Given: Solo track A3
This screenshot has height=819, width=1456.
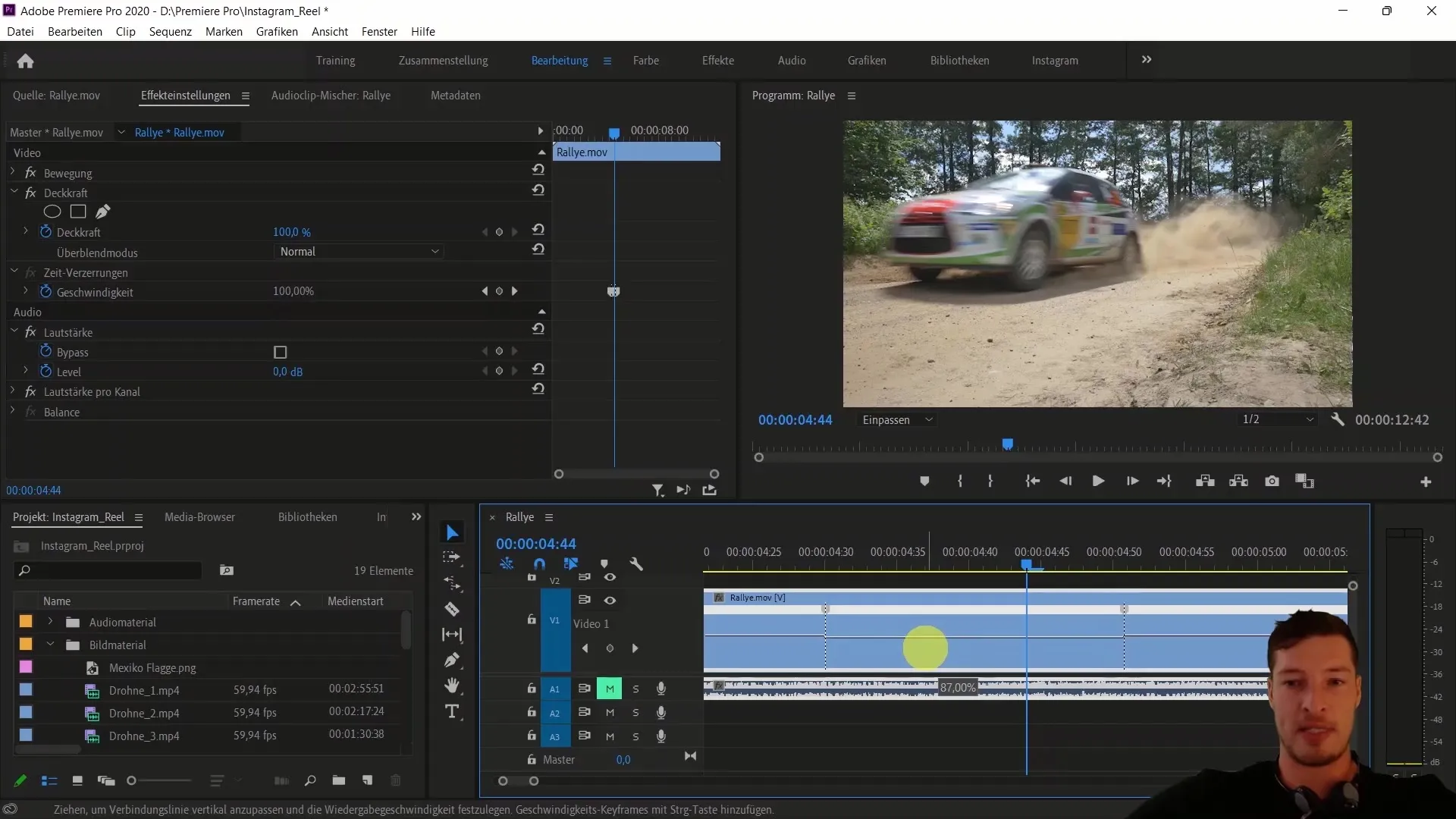Looking at the screenshot, I should tap(635, 736).
